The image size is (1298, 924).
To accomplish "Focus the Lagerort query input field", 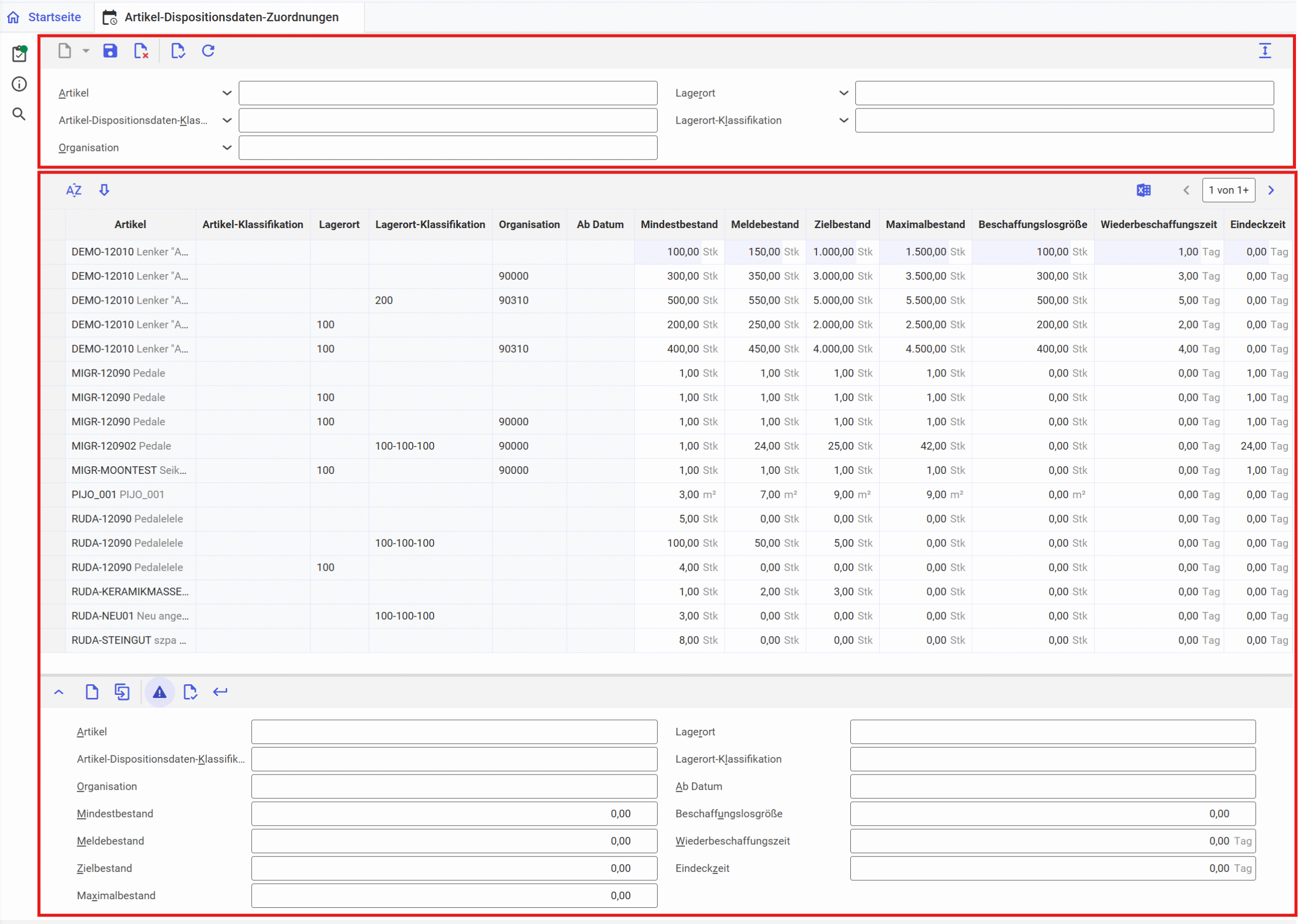I will coord(1064,93).
